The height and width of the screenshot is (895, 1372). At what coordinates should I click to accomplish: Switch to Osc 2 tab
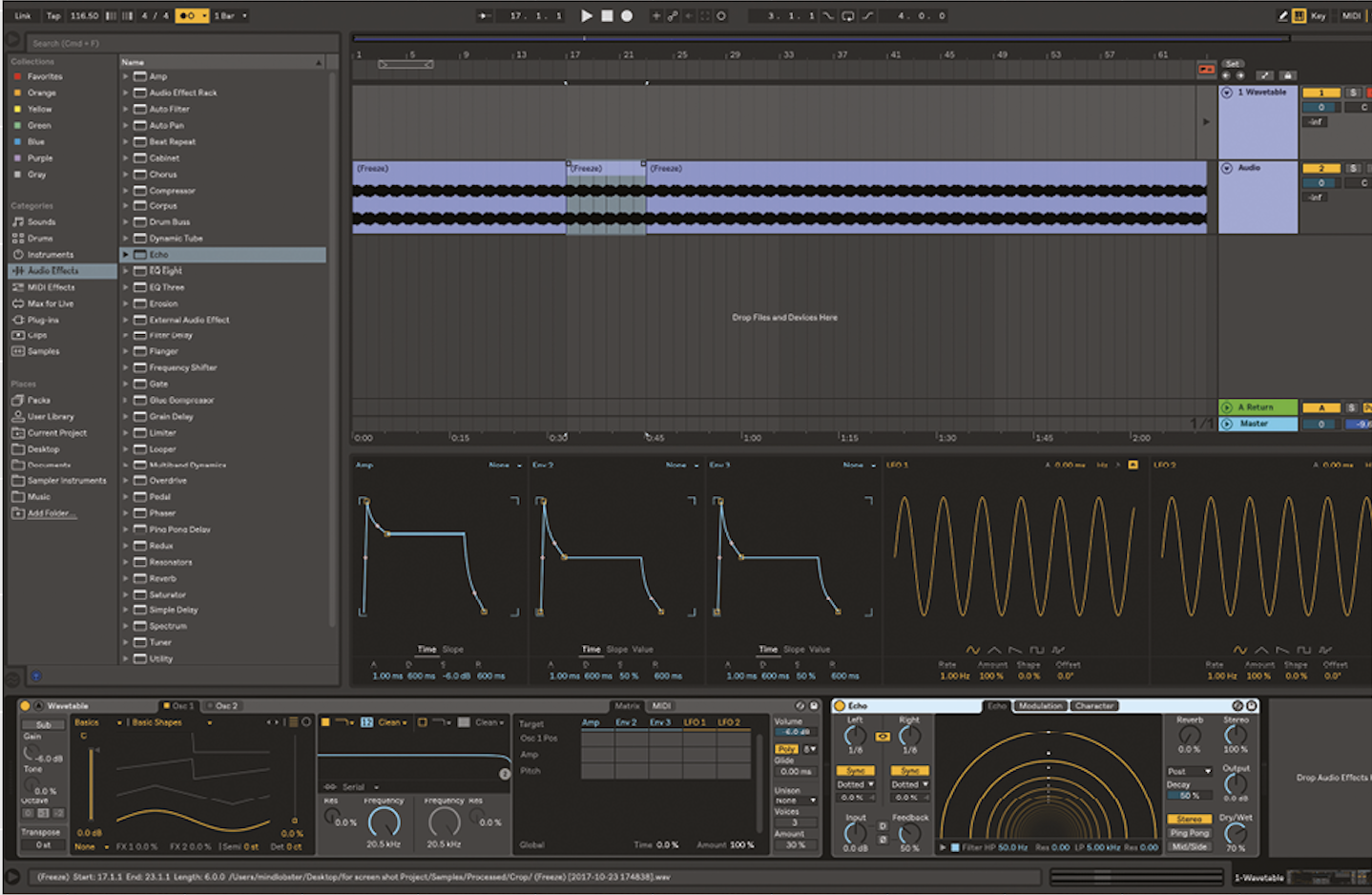pos(223,706)
